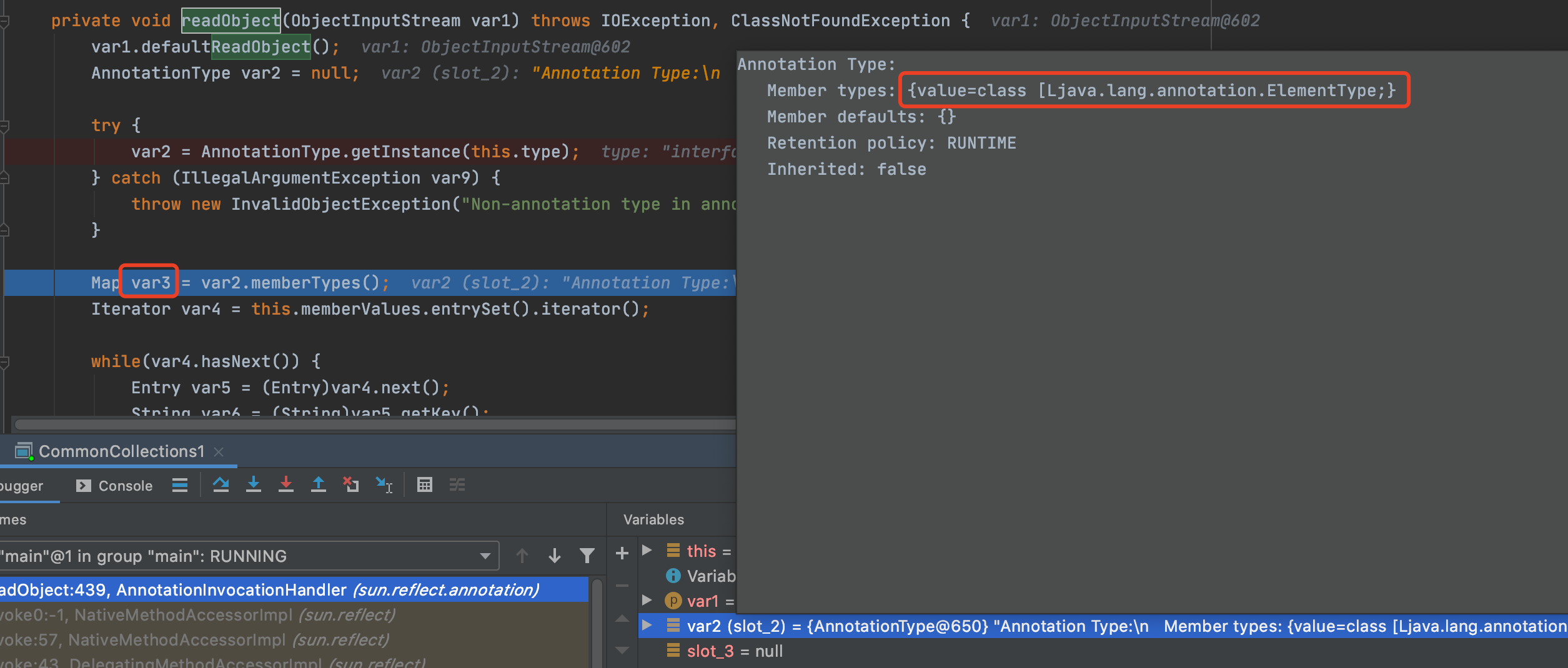Expand the 'this' variable node

[647, 551]
